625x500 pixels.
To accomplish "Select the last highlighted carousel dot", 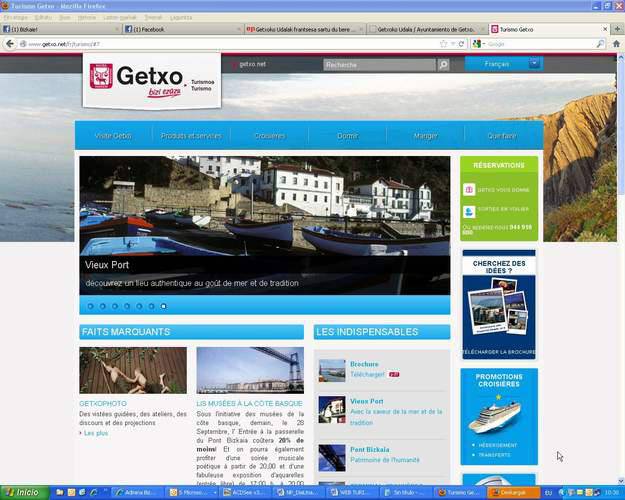I will coord(163,306).
